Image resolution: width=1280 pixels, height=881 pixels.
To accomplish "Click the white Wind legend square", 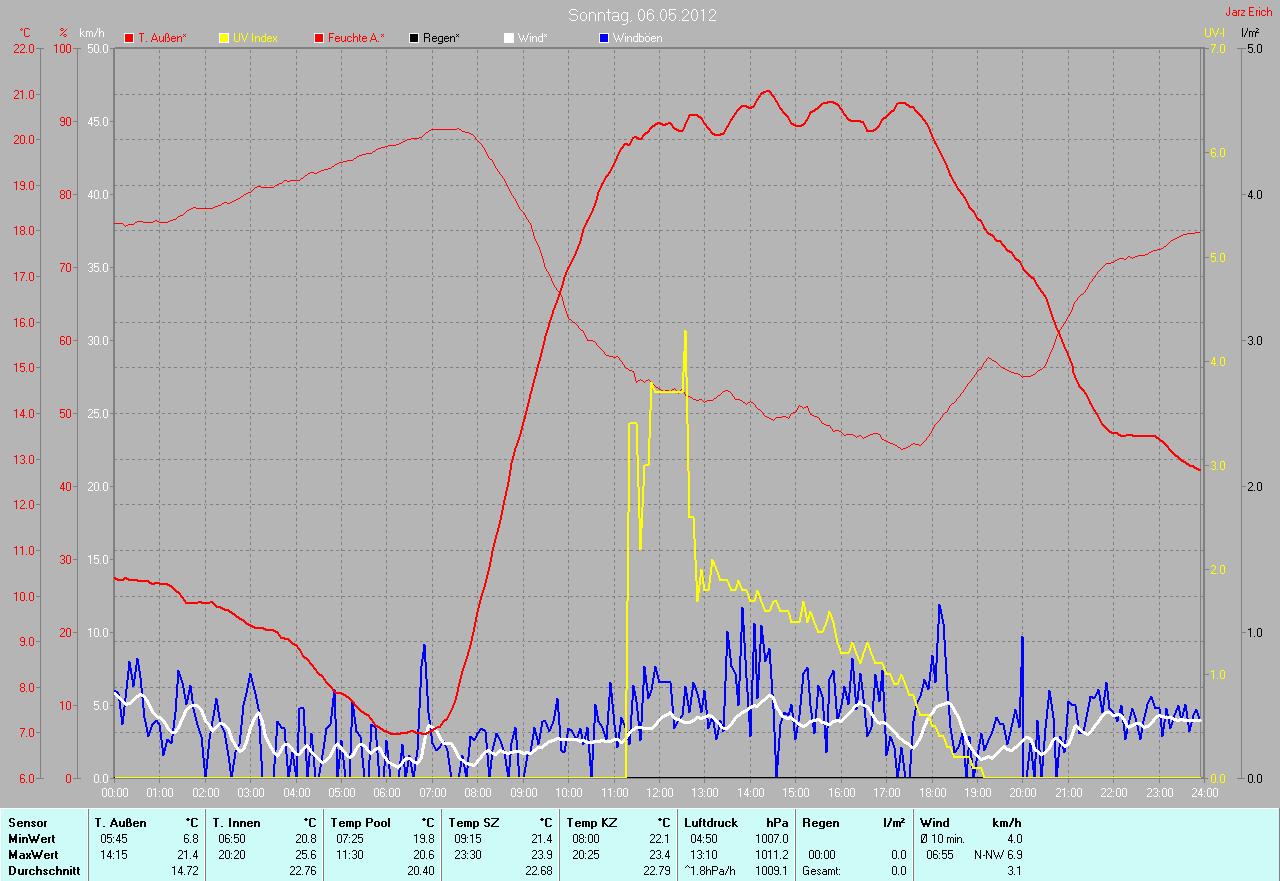I will [x=509, y=38].
